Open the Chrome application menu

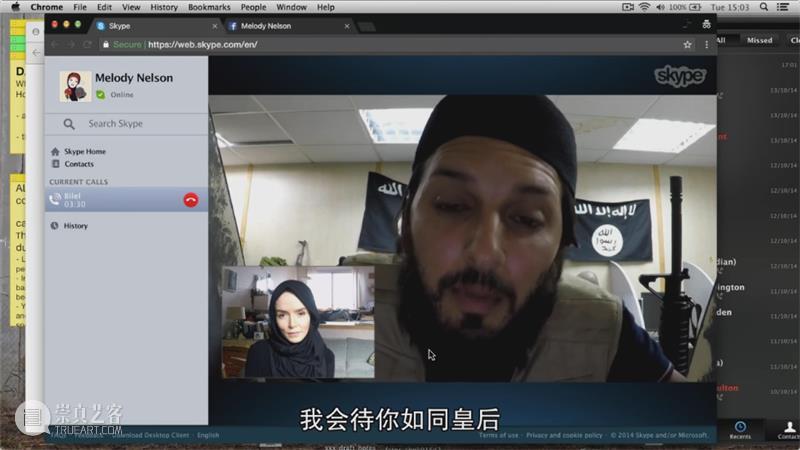point(46,7)
